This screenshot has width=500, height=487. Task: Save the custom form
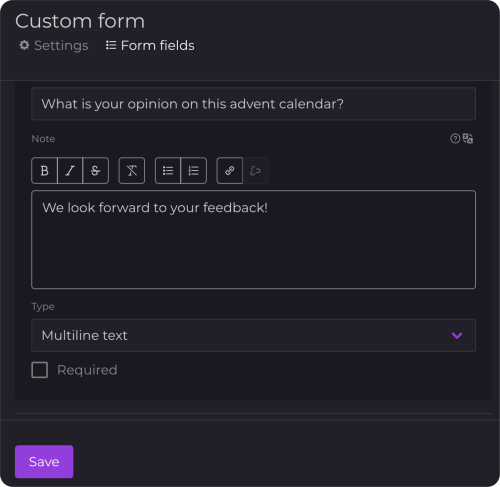click(44, 462)
